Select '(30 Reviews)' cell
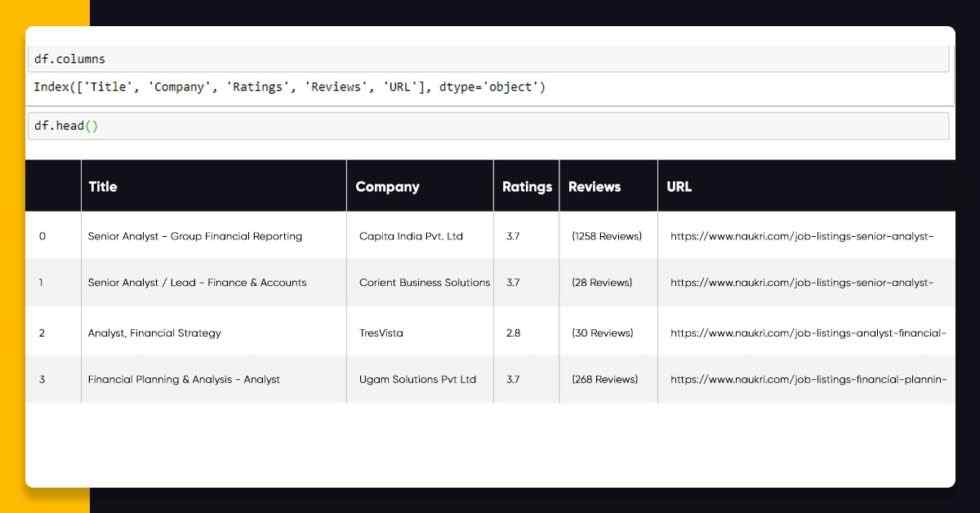 coord(602,333)
